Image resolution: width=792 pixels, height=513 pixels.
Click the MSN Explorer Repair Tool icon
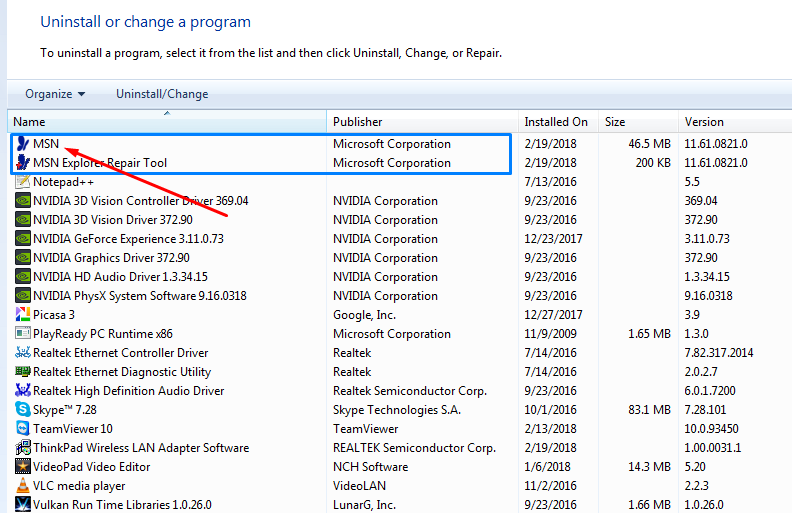point(23,163)
